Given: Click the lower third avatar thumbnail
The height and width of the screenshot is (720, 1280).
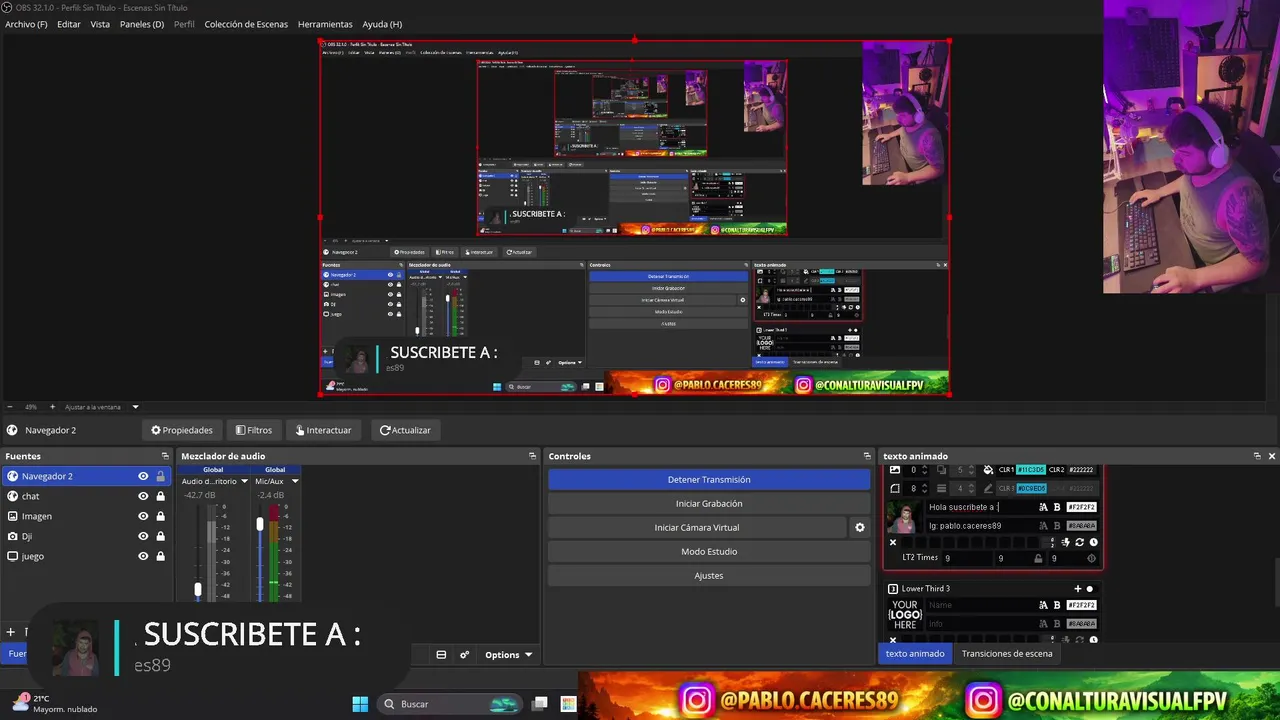Looking at the screenshot, I should [905, 517].
